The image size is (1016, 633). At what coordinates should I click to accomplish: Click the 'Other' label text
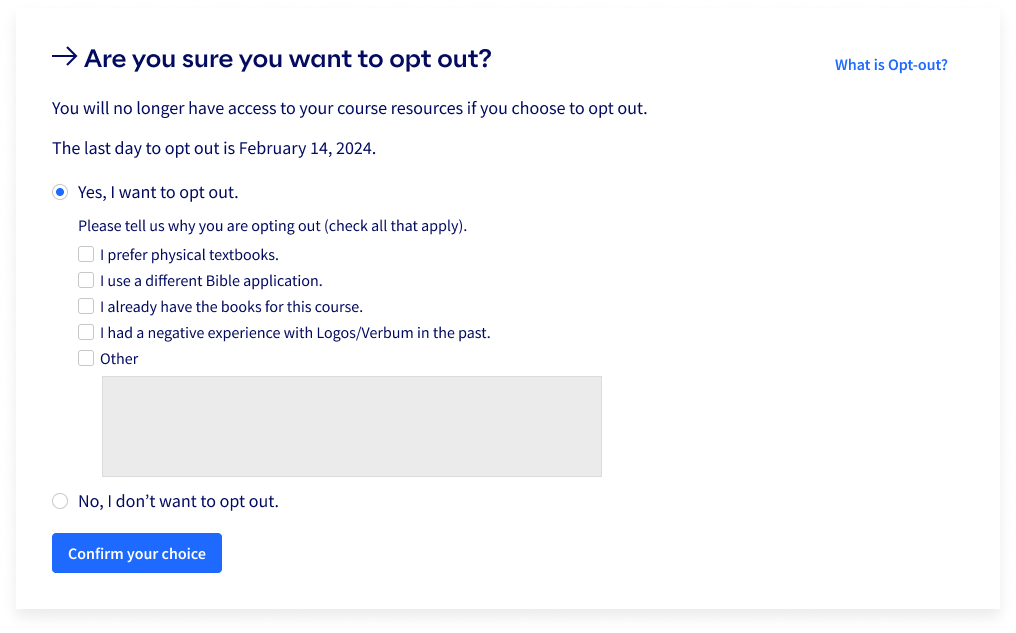119,358
